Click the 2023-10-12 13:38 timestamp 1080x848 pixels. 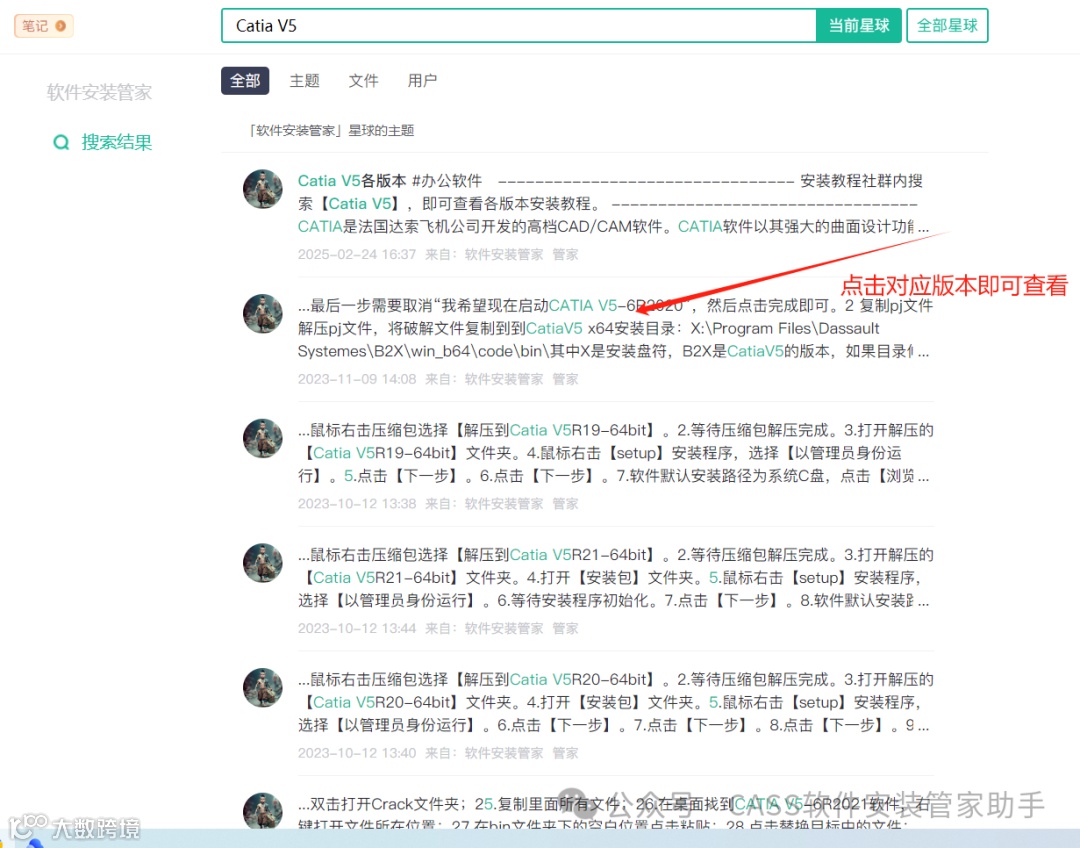[357, 504]
